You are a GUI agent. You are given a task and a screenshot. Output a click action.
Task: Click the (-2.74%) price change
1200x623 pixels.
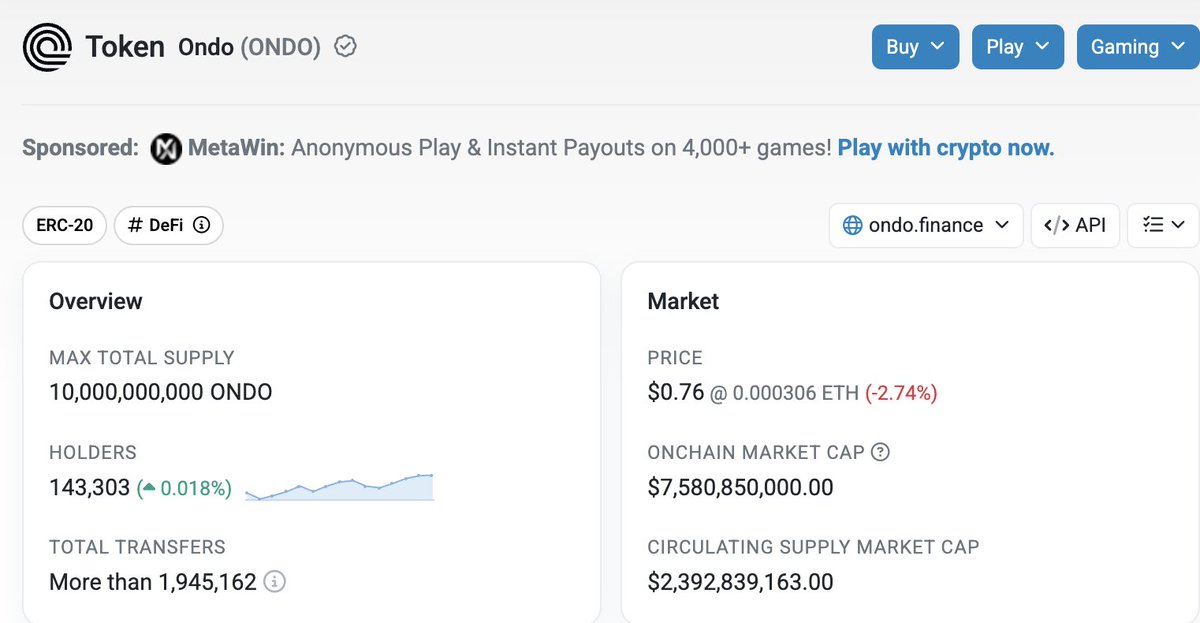[901, 393]
